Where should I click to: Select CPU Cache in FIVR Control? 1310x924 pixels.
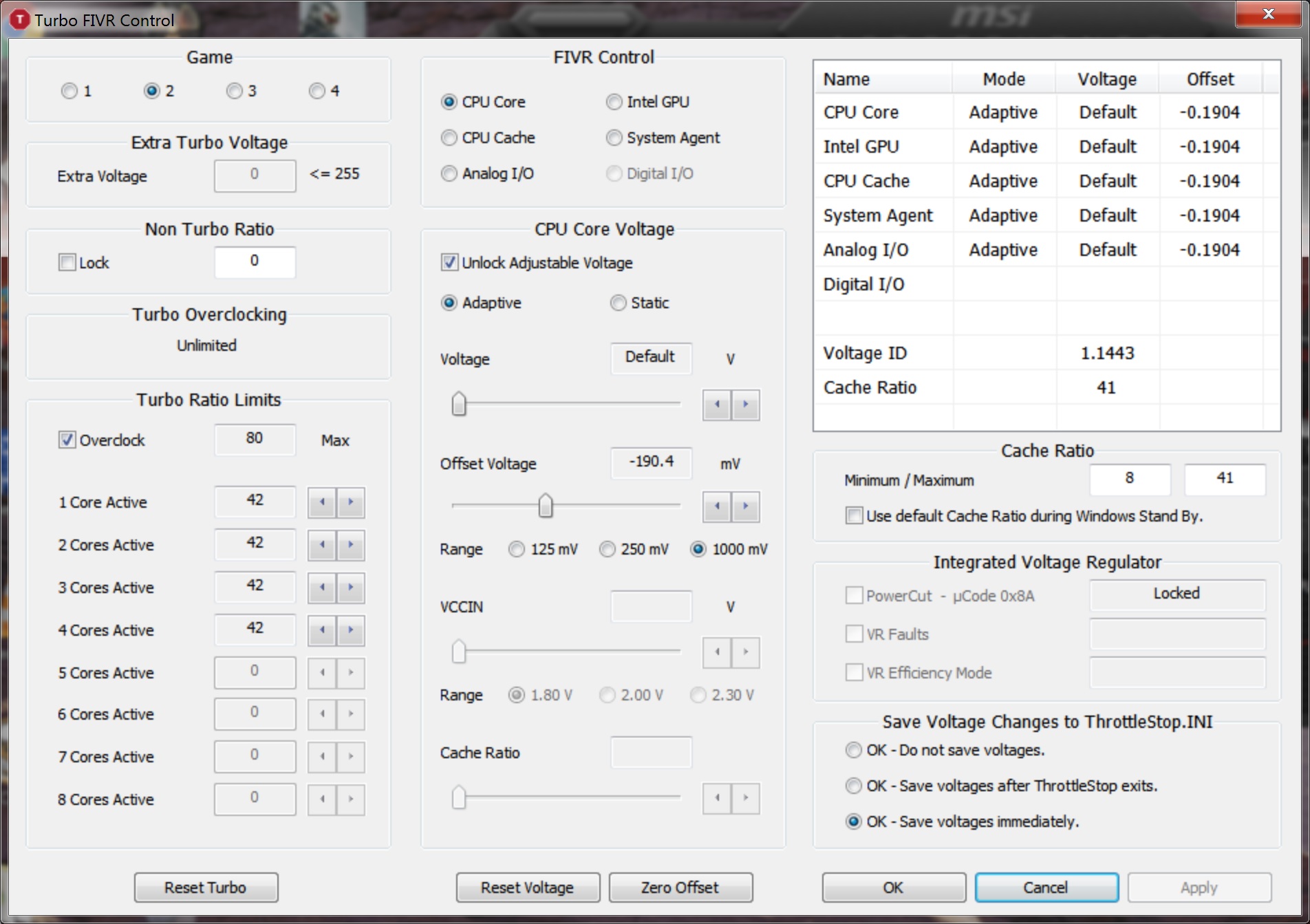pos(449,138)
